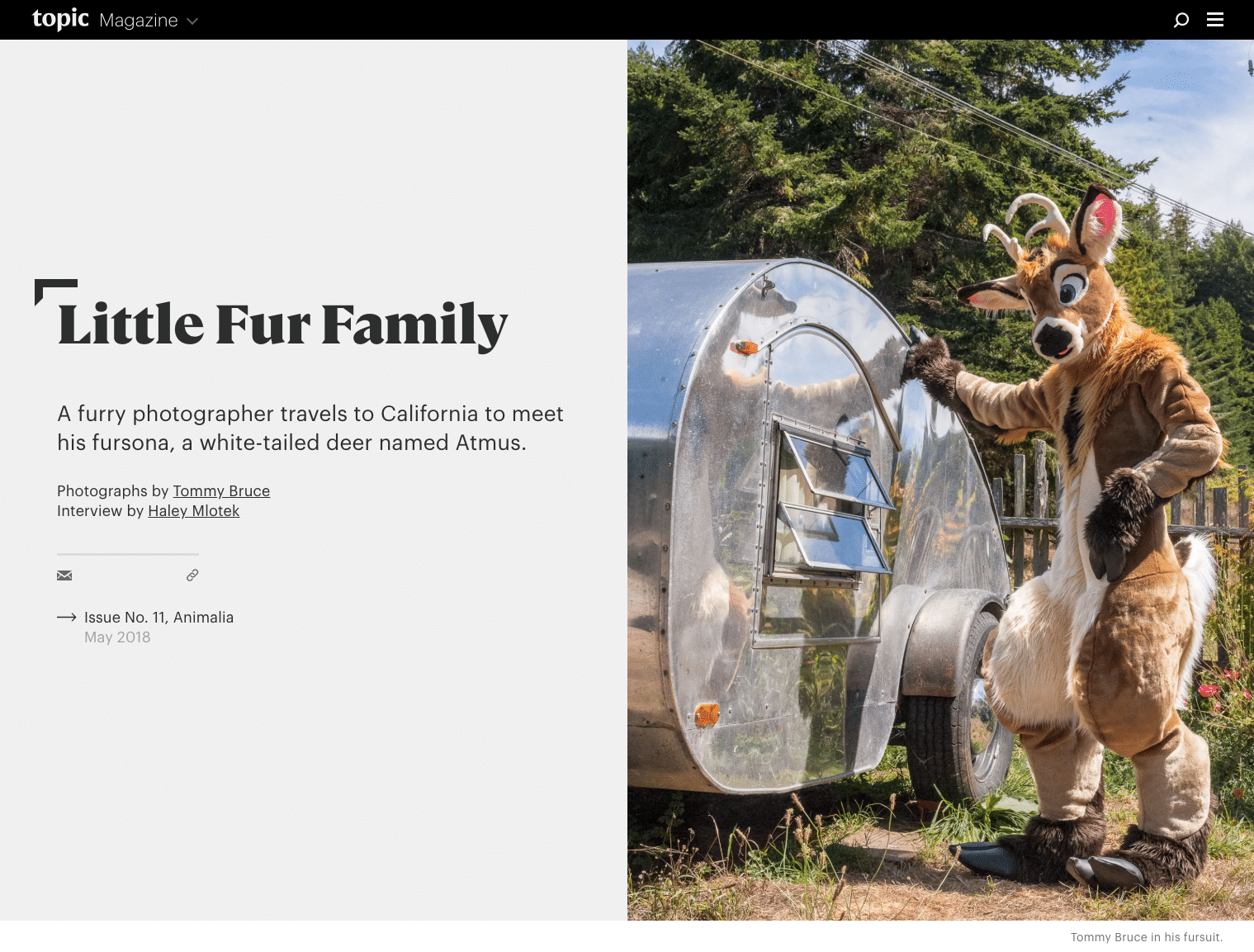Open the search magnifier icon
The width and height of the screenshot is (1254, 952).
[1181, 20]
